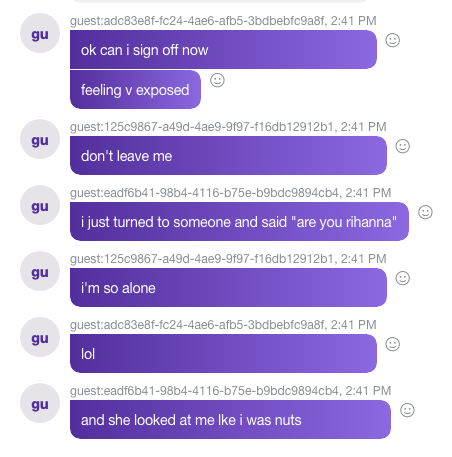Add reaction to 'are you rihanna' message

425,212
